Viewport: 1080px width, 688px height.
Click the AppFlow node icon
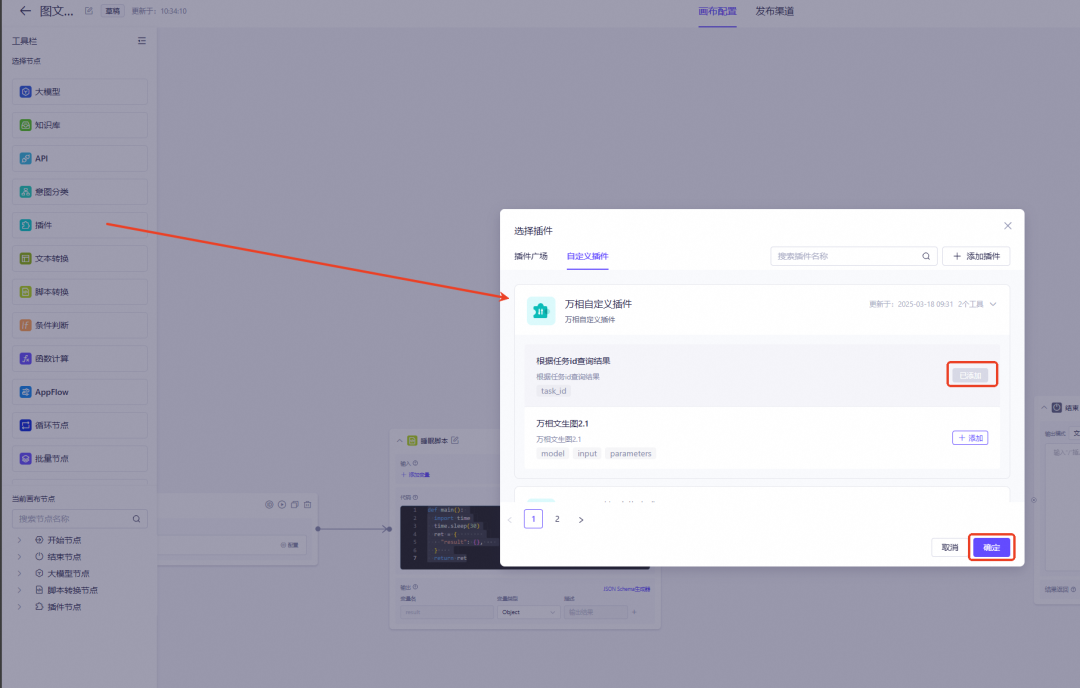click(26, 392)
